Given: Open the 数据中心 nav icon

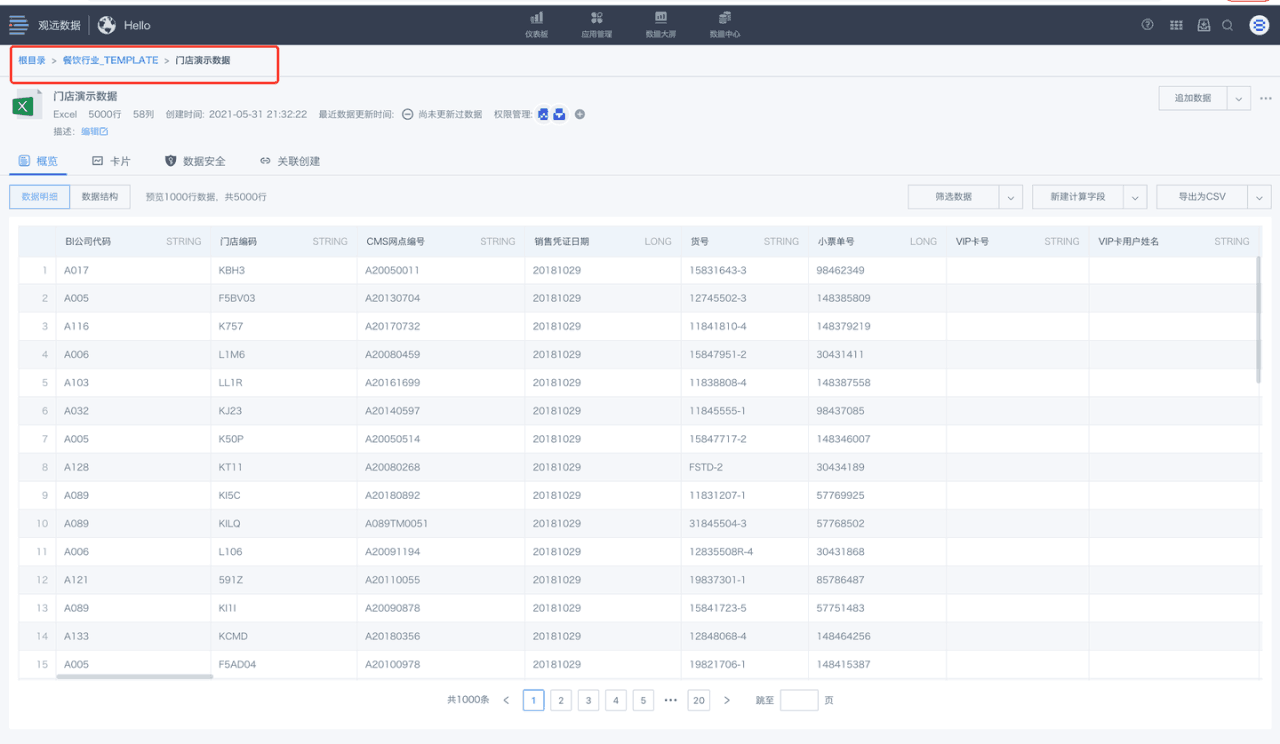Looking at the screenshot, I should pos(725,17).
